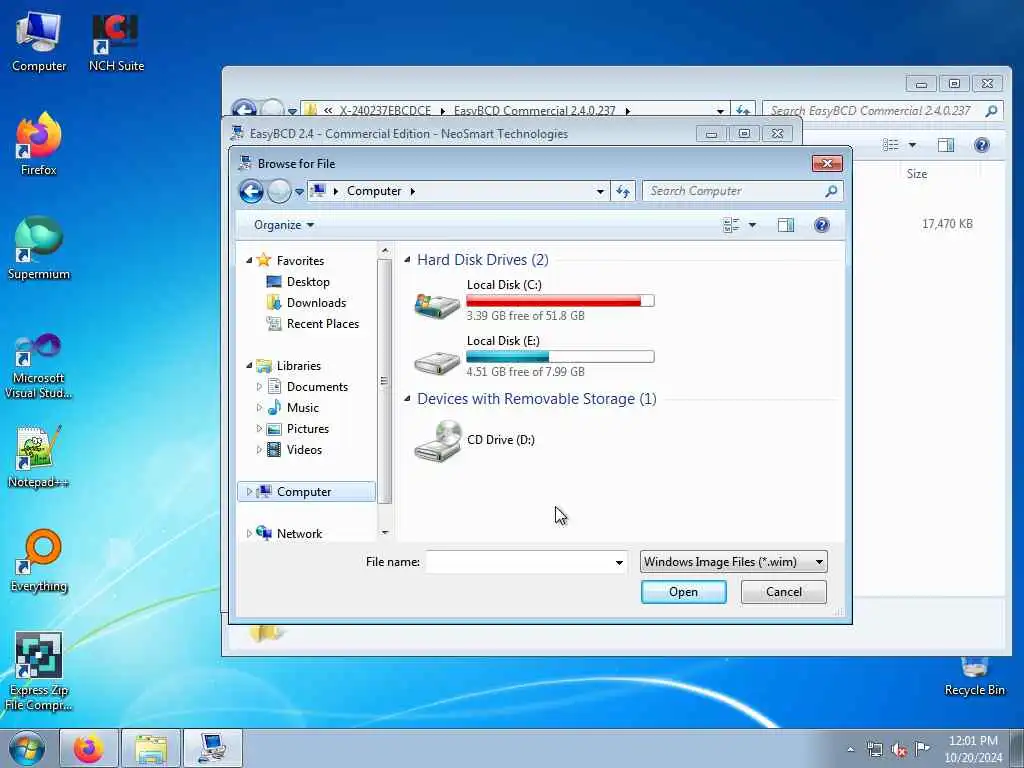Open the Everything search desktop shortcut
This screenshot has width=1024, height=768.
[x=39, y=560]
